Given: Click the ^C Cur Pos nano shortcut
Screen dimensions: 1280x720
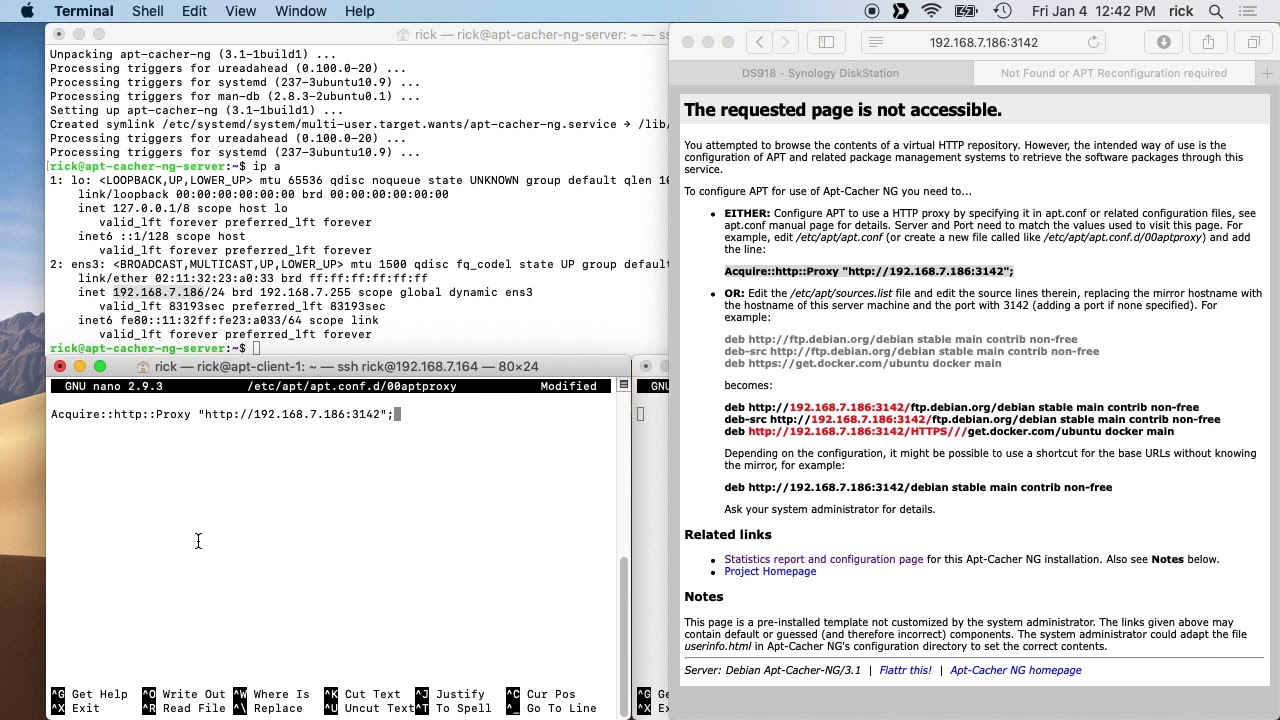Looking at the screenshot, I should click(x=541, y=694).
